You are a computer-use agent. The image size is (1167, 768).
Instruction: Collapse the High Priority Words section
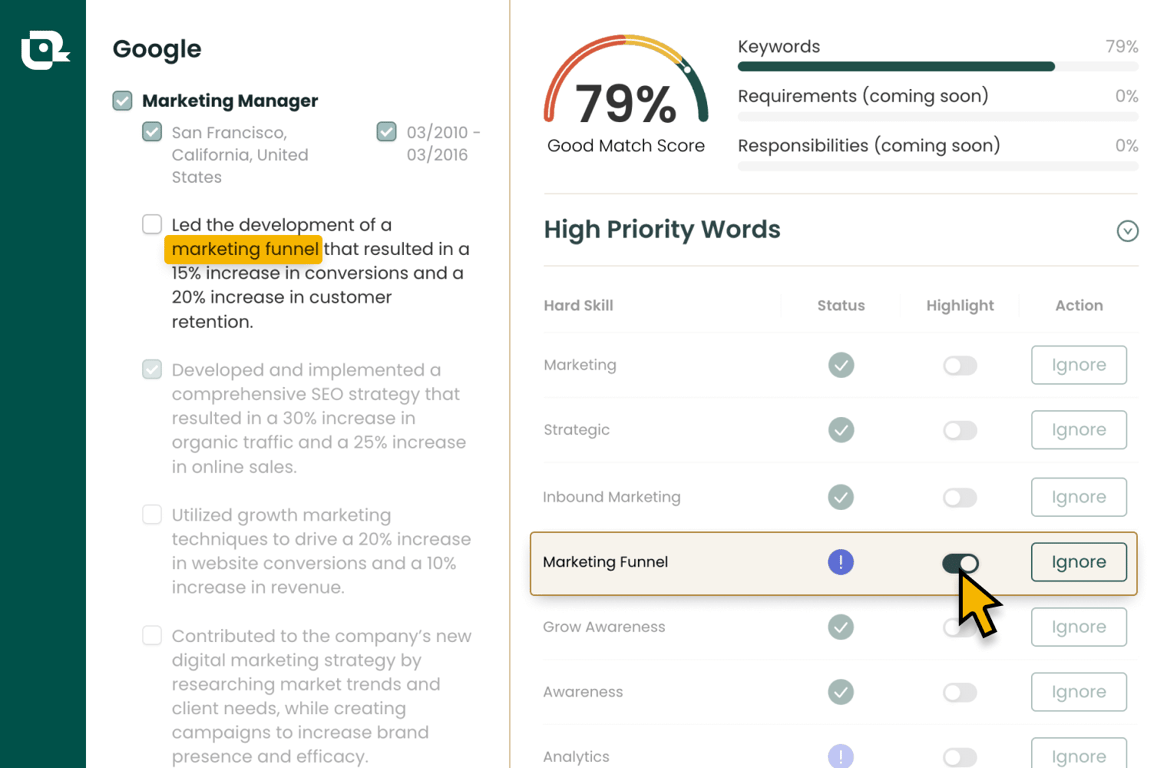click(1128, 231)
